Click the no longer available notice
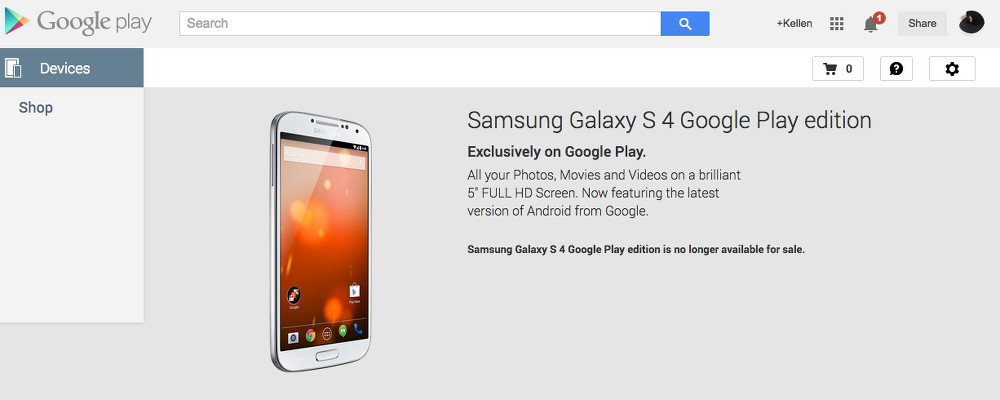Image resolution: width=1000 pixels, height=400 pixels. pos(636,249)
